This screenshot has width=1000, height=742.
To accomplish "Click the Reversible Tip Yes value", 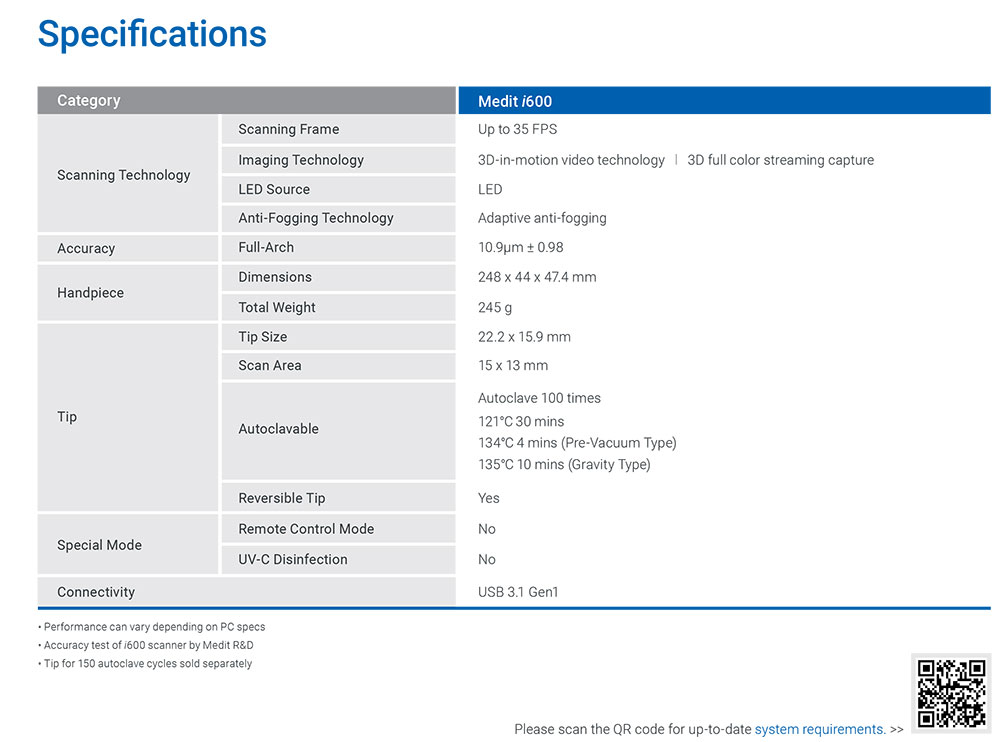I will (x=489, y=498).
